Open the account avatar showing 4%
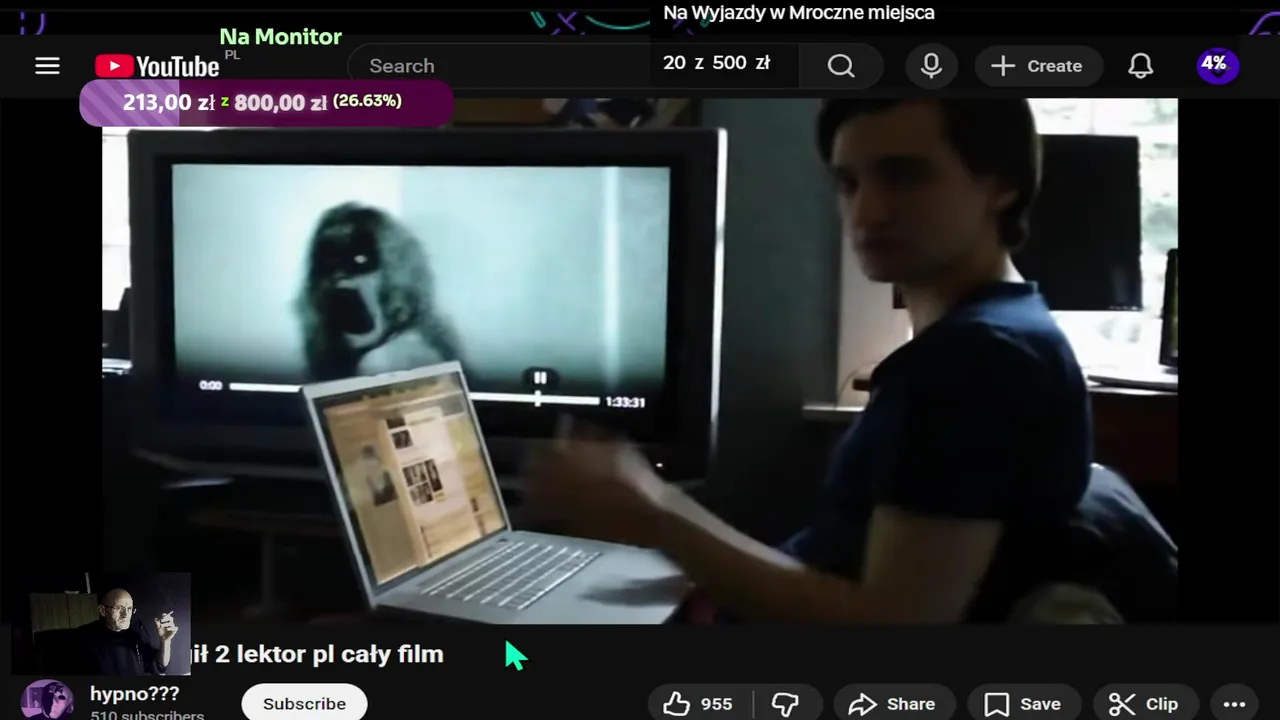The width and height of the screenshot is (1280, 720). (1217, 66)
